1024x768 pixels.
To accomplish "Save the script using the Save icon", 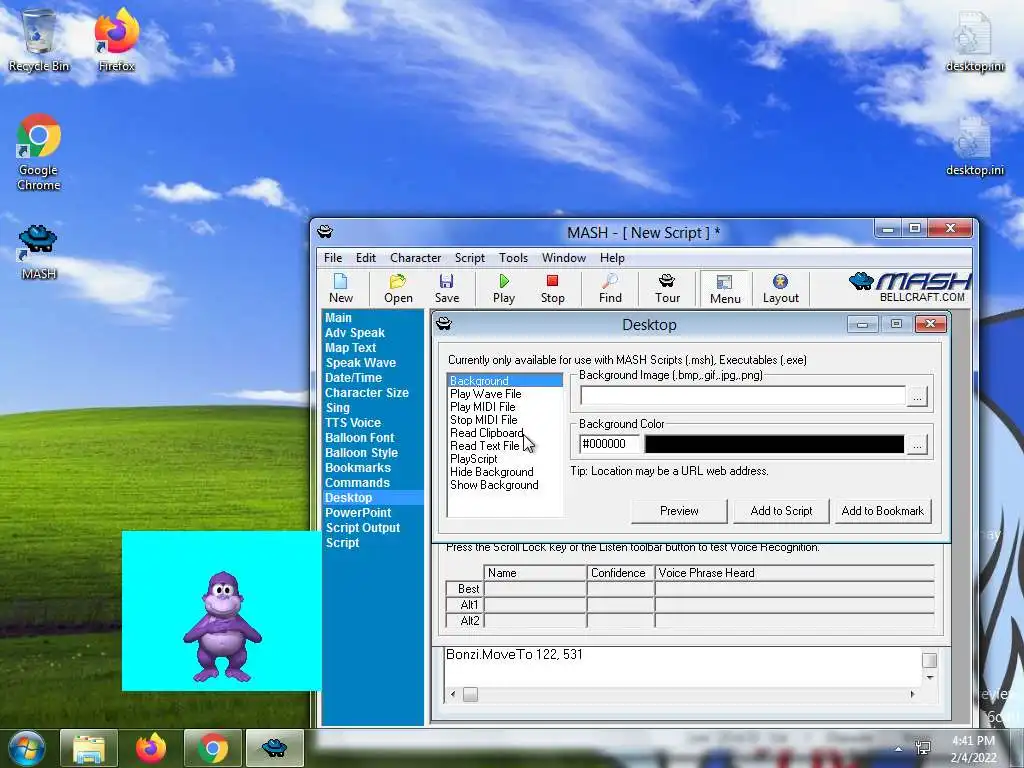I will click(x=447, y=289).
